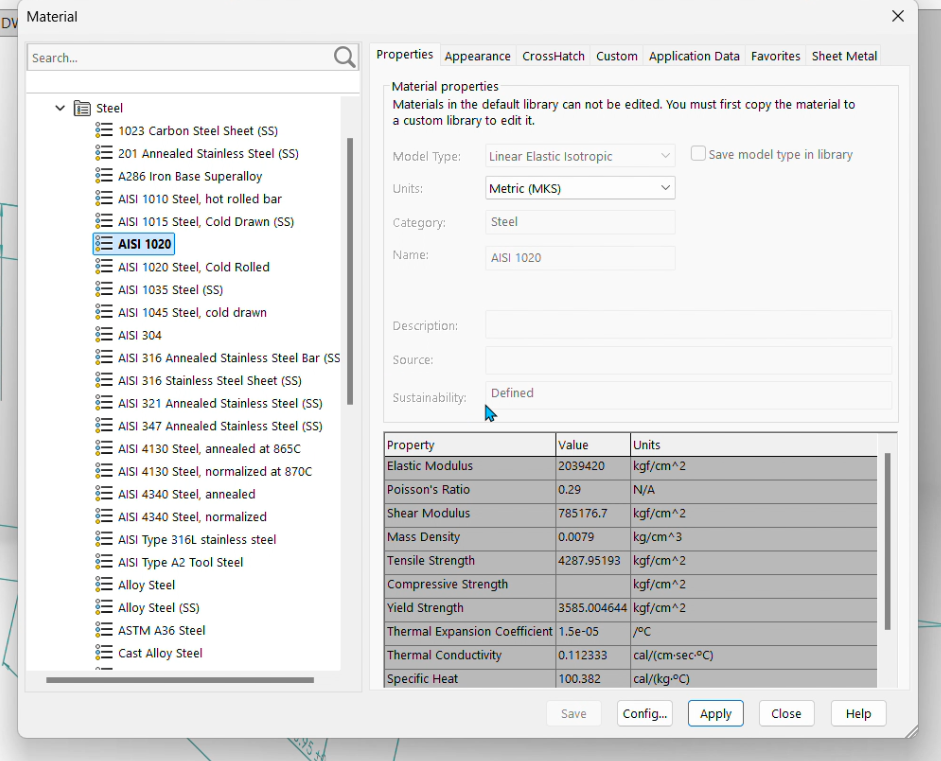Click the material icon beside ASTM A36 Steel

(x=104, y=630)
